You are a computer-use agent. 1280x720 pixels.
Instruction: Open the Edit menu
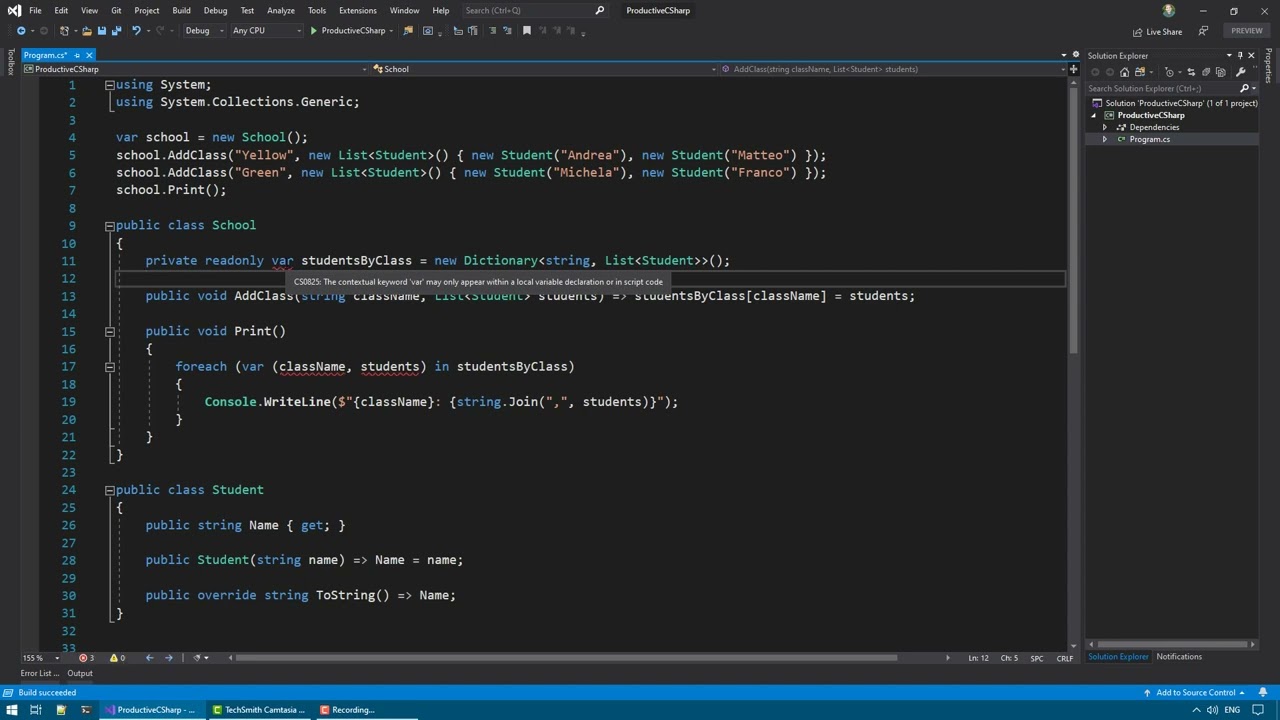(x=61, y=11)
